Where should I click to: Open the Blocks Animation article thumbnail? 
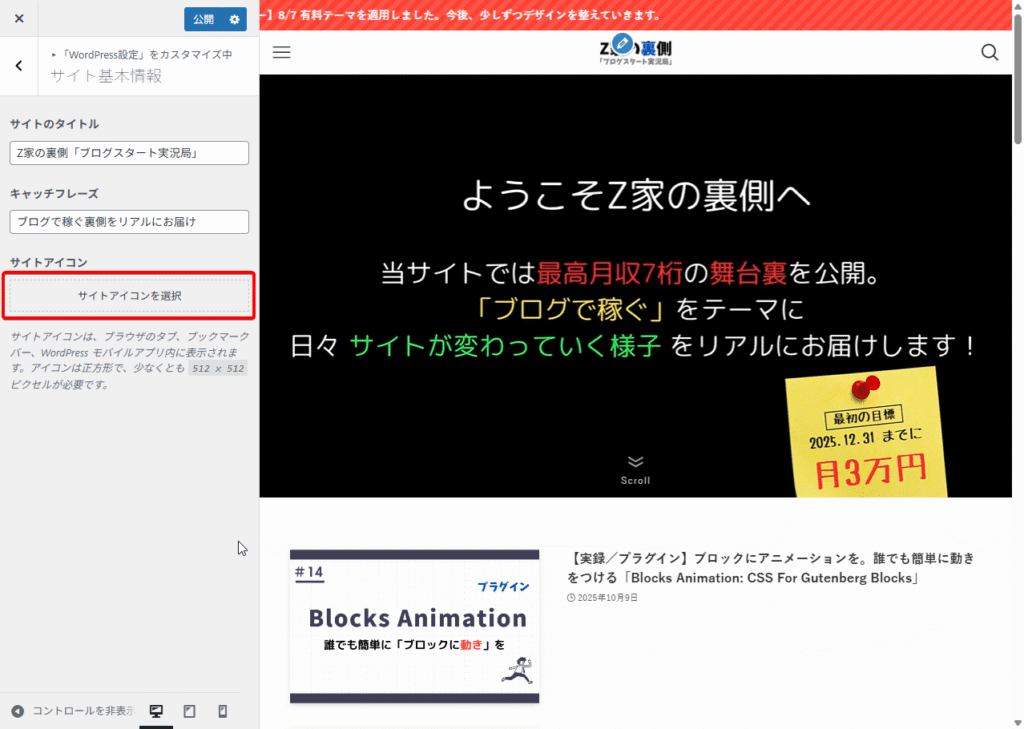tap(414, 625)
